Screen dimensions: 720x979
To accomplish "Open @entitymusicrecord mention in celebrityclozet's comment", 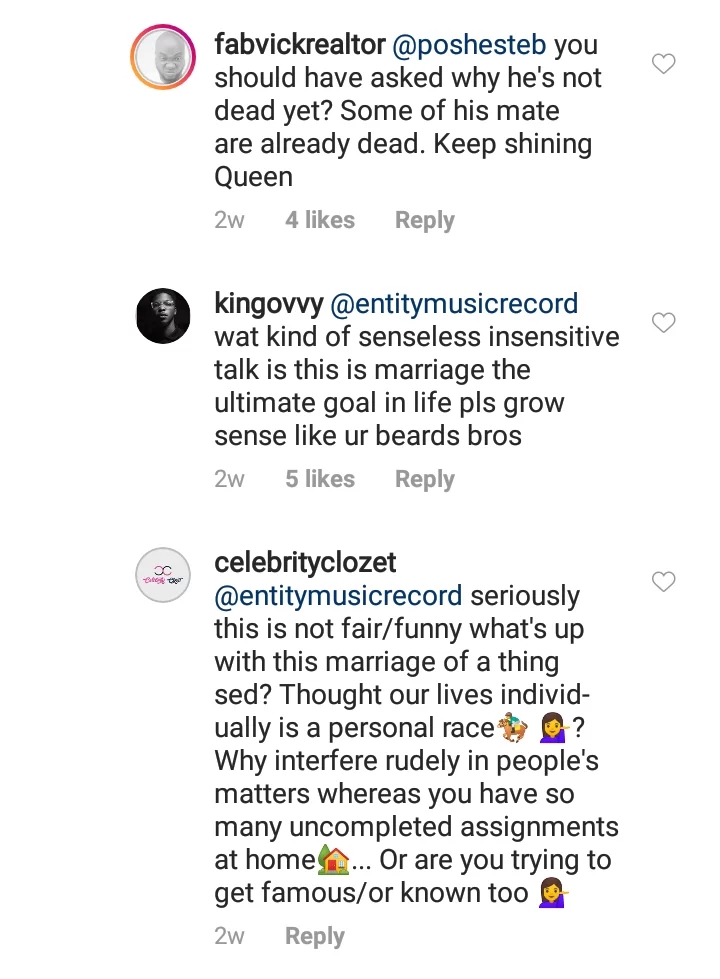I will point(338,596).
